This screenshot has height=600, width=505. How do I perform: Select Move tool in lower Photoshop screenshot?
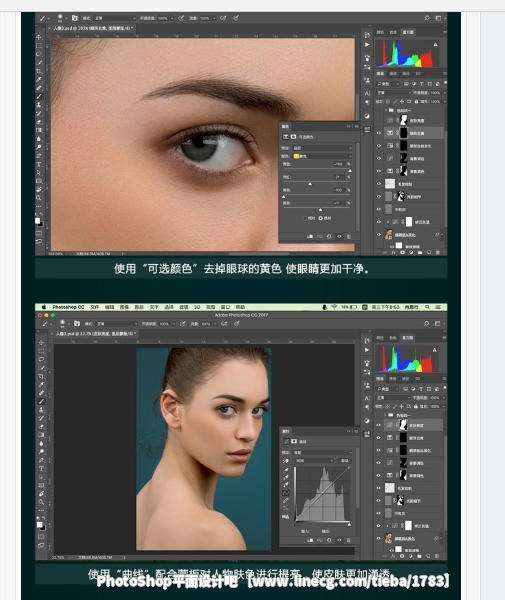[x=41, y=343]
